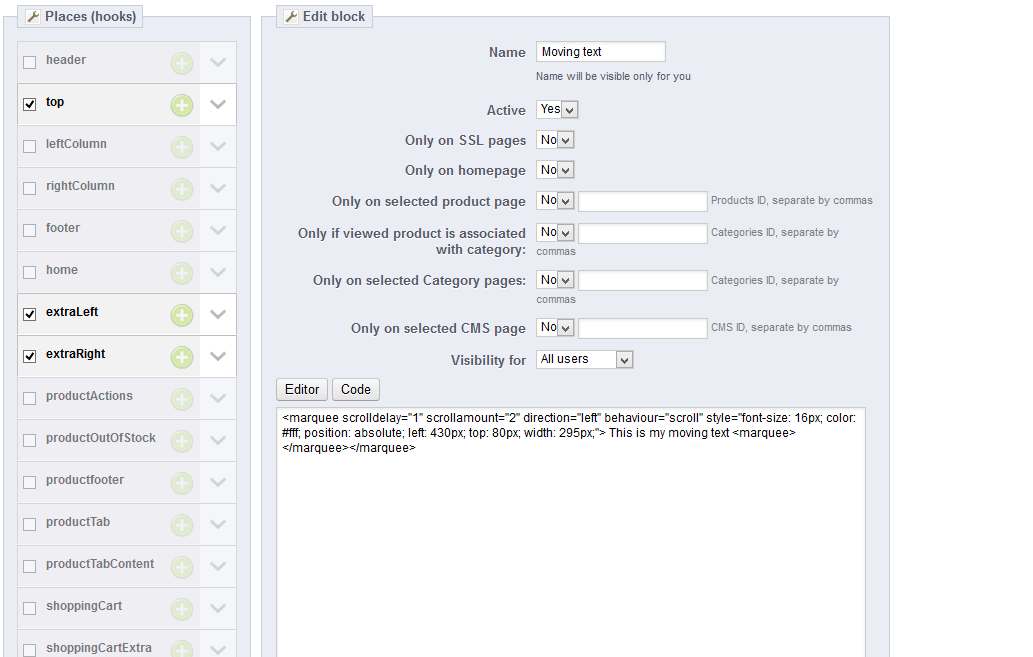The width and height of the screenshot is (1033, 657).
Task: Expand the home hook chevron
Action: tap(217, 272)
